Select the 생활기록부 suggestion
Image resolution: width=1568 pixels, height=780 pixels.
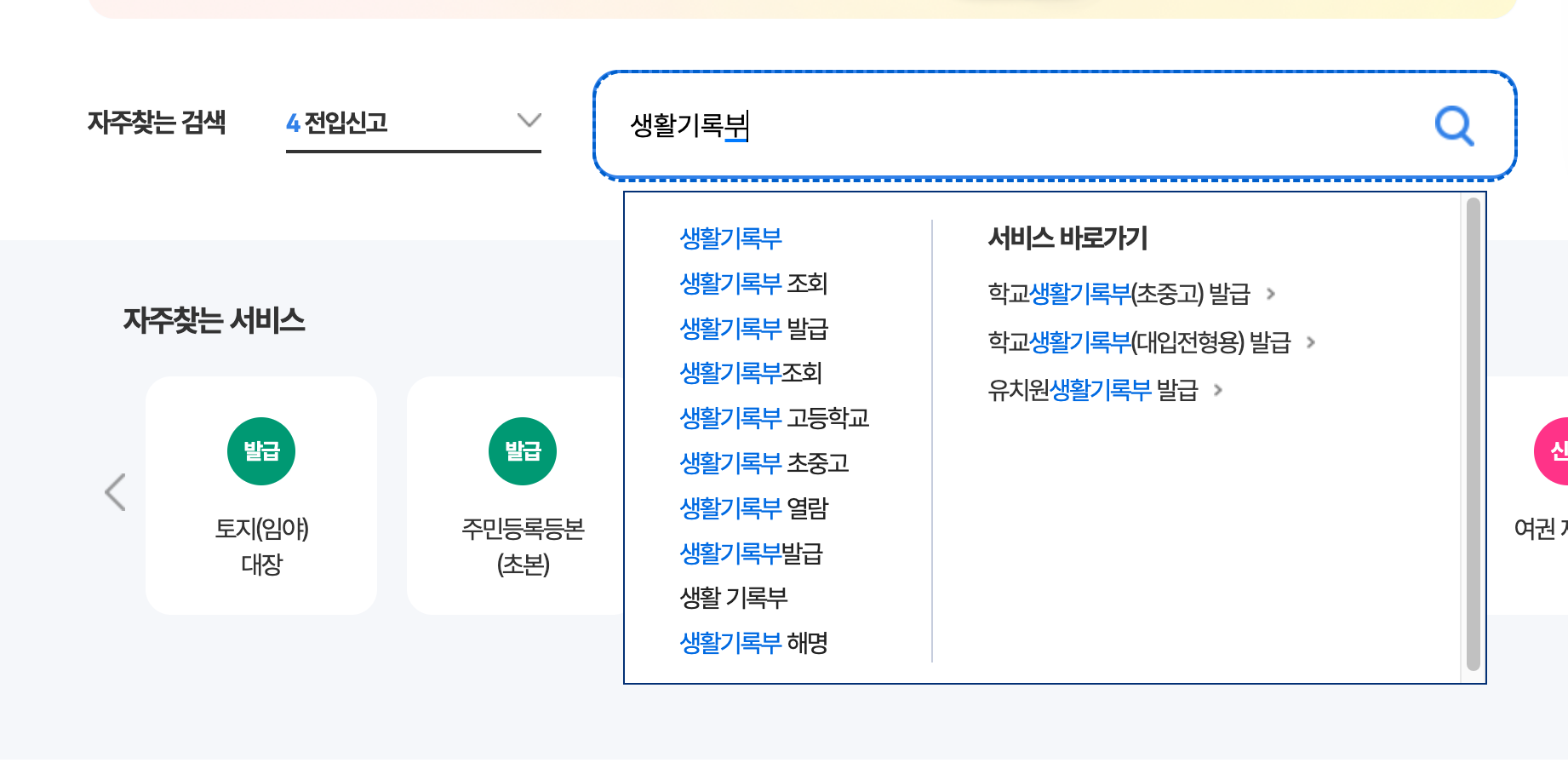coord(730,238)
